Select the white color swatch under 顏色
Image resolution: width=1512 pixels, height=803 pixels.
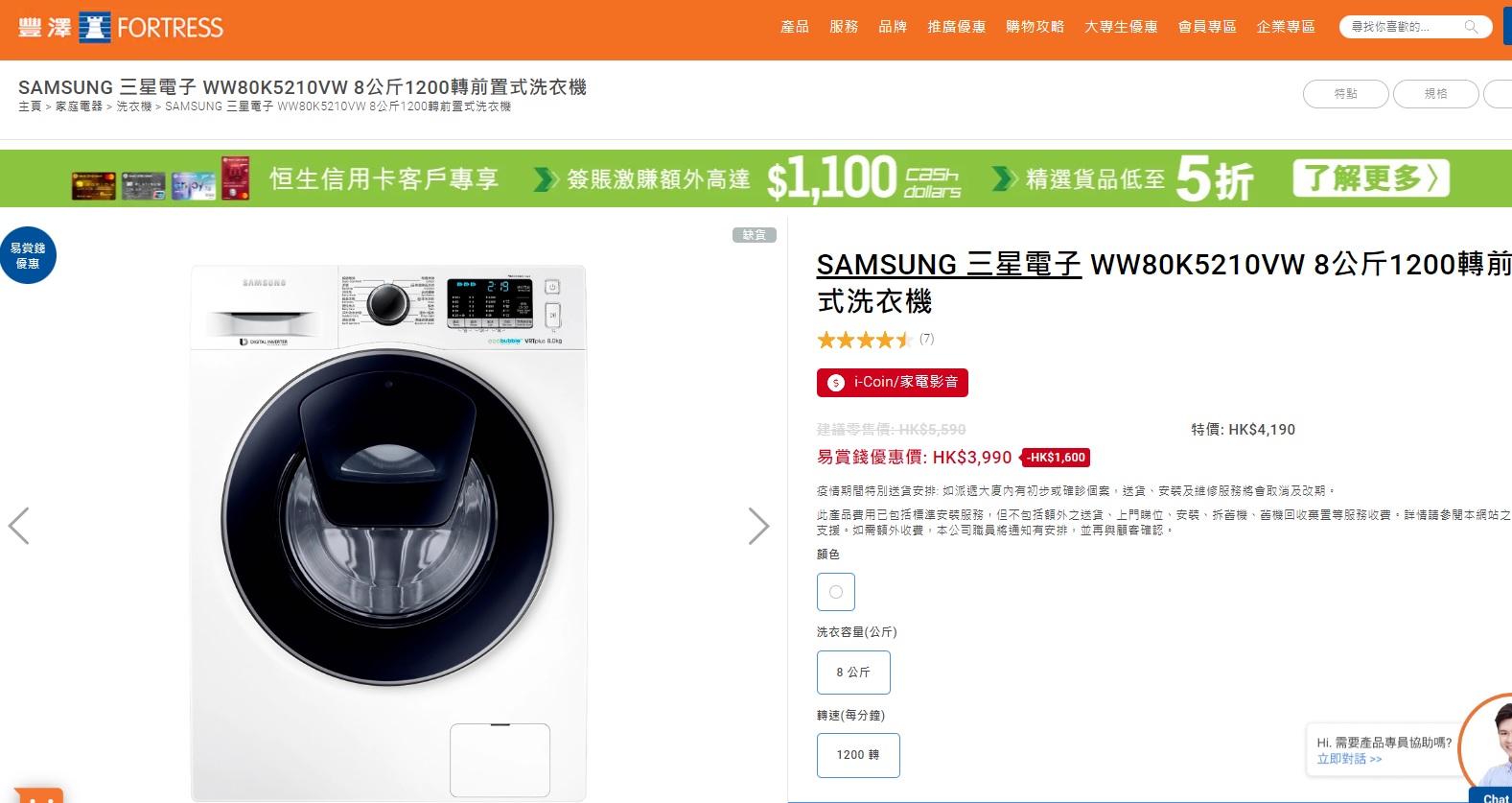coord(835,592)
